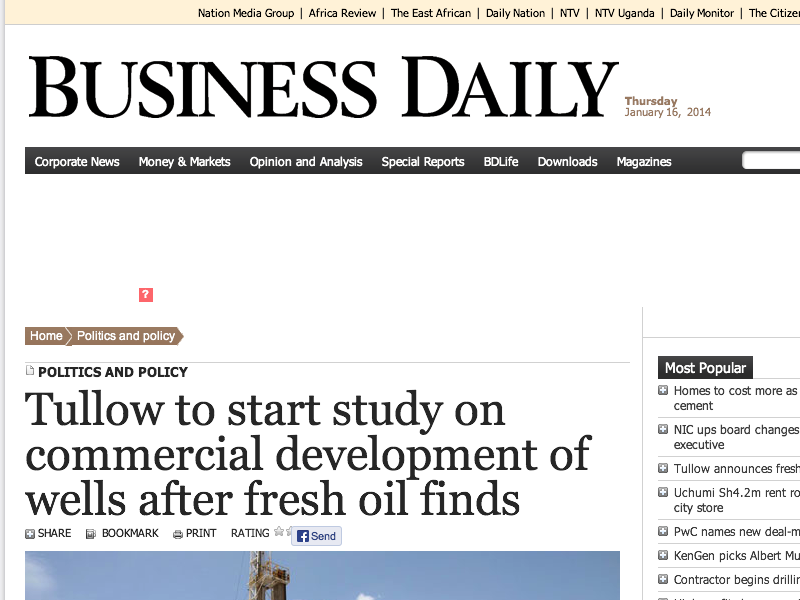Click the first rating star
The image size is (800, 600).
click(279, 532)
